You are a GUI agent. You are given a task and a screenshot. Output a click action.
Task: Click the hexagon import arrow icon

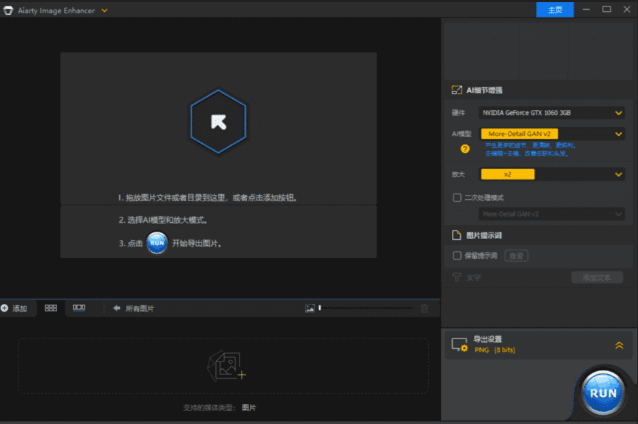point(218,121)
